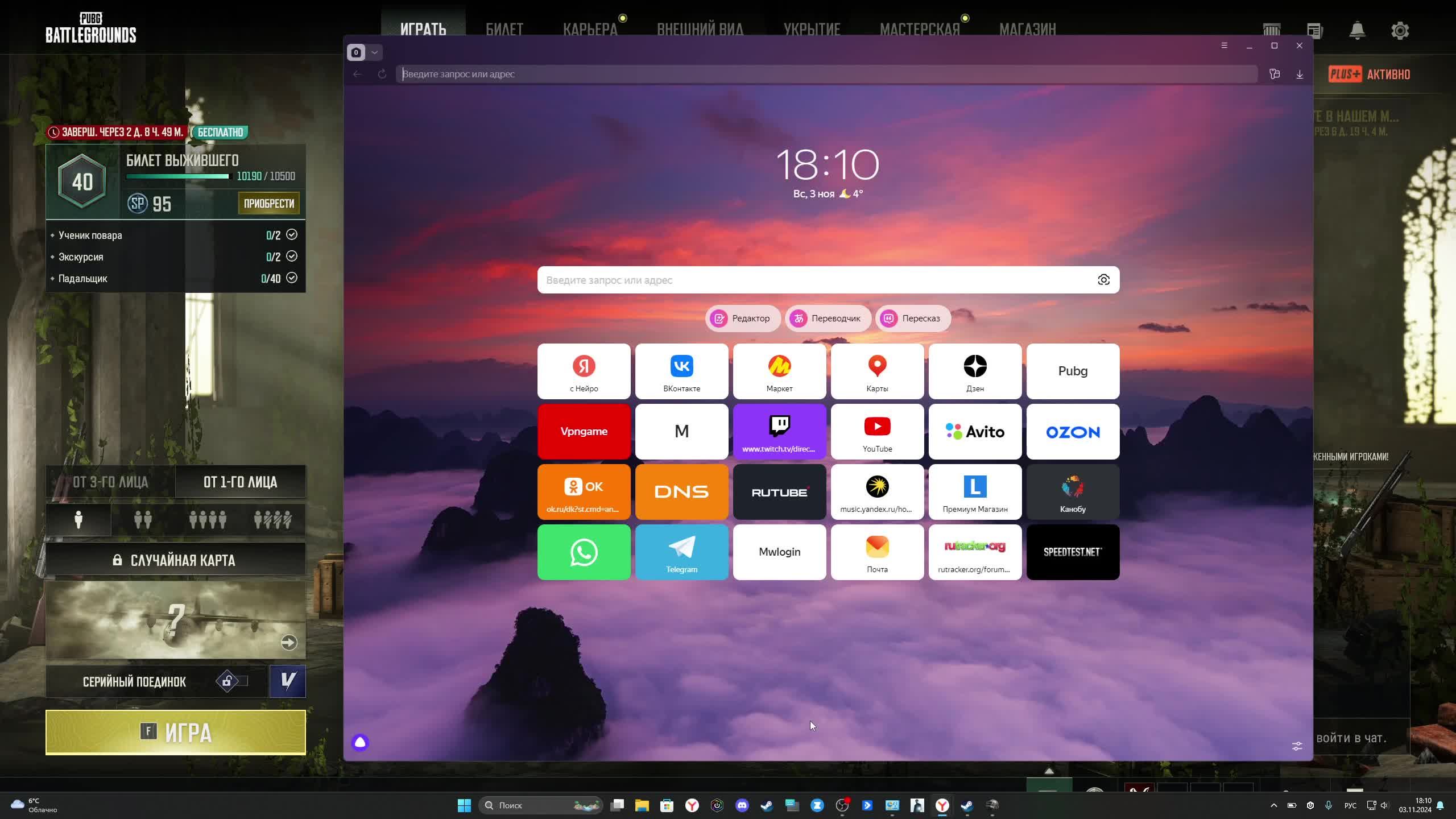Select duo two-player squad mode

point(143,520)
